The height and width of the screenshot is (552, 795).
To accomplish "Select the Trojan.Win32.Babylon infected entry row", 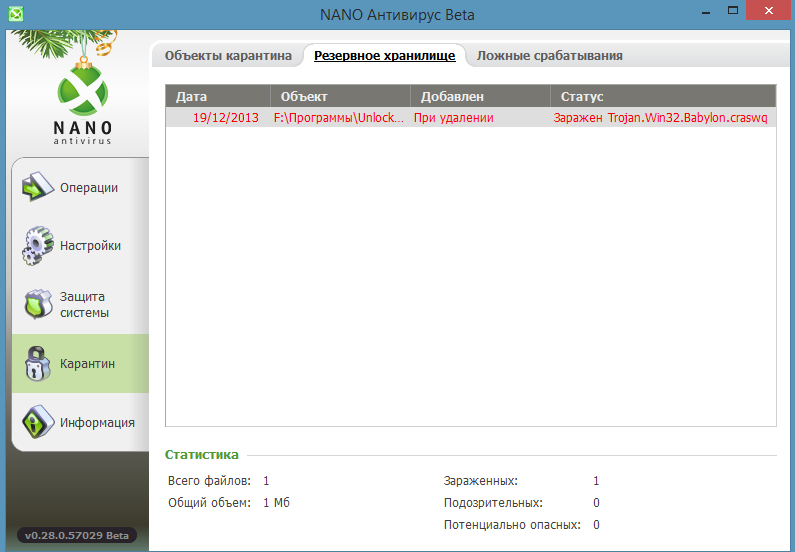I will point(470,118).
